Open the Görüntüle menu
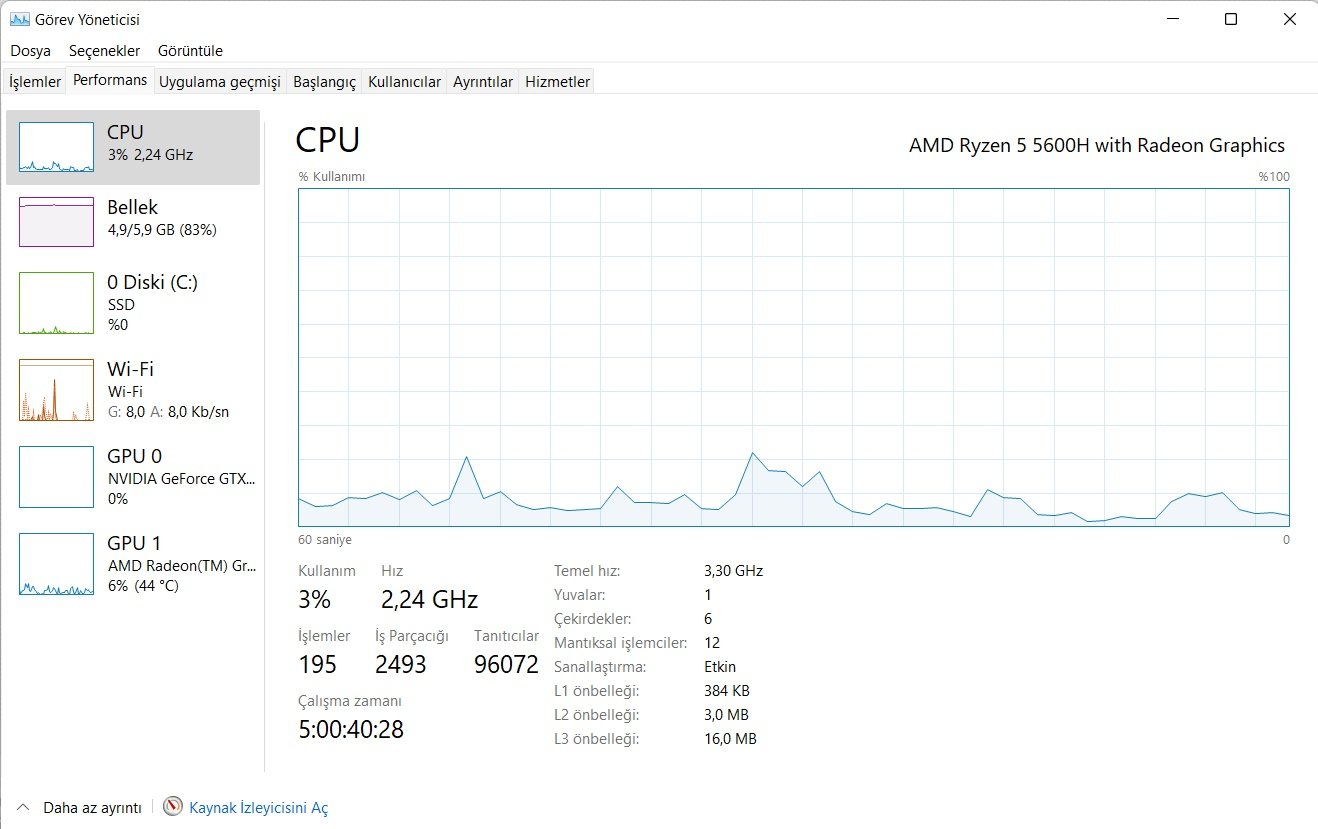 pyautogui.click(x=190, y=51)
